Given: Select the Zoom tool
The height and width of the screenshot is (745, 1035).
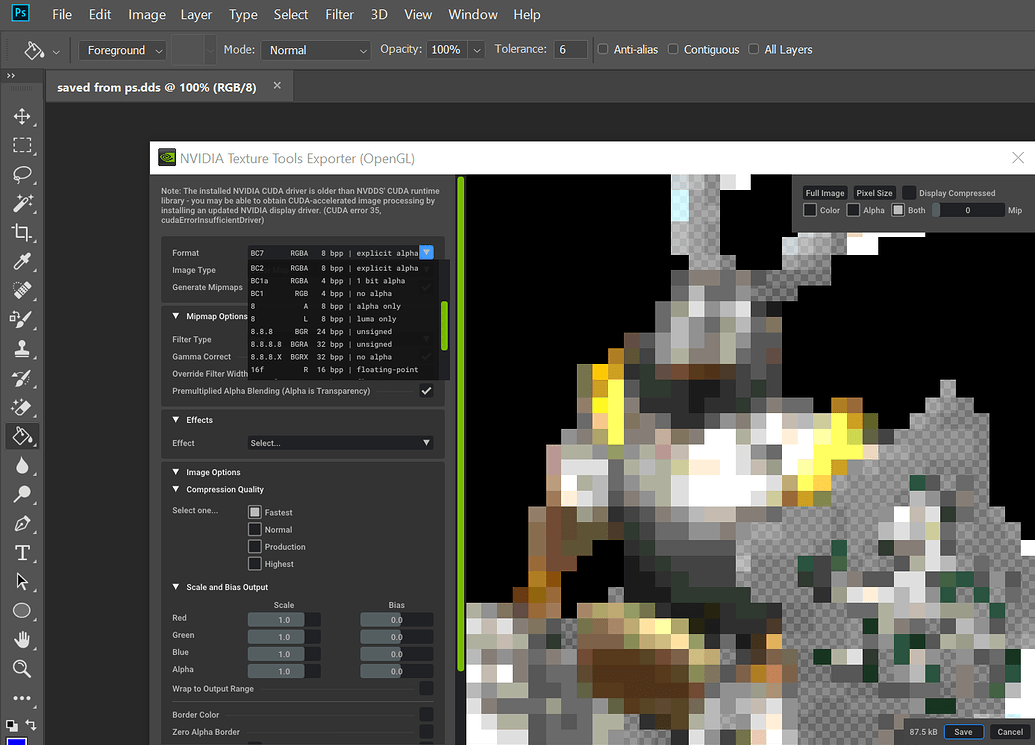Looking at the screenshot, I should [x=22, y=669].
